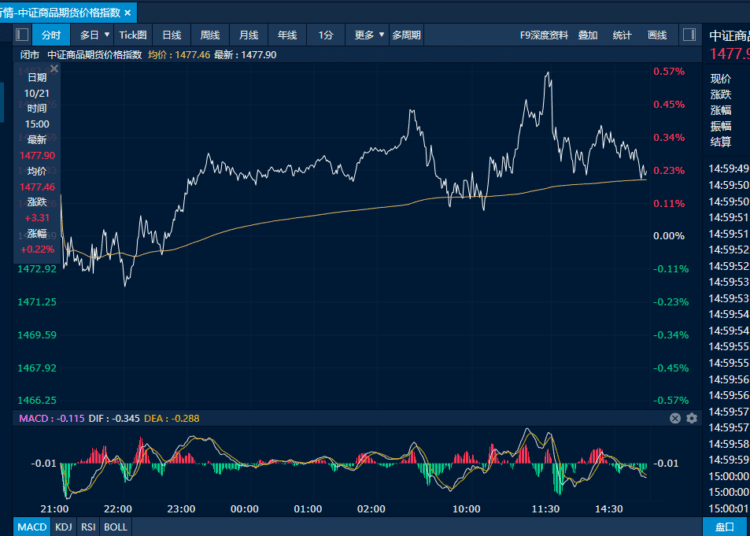Close the MACD indicator panel
This screenshot has width=750, height=536.
point(675,418)
